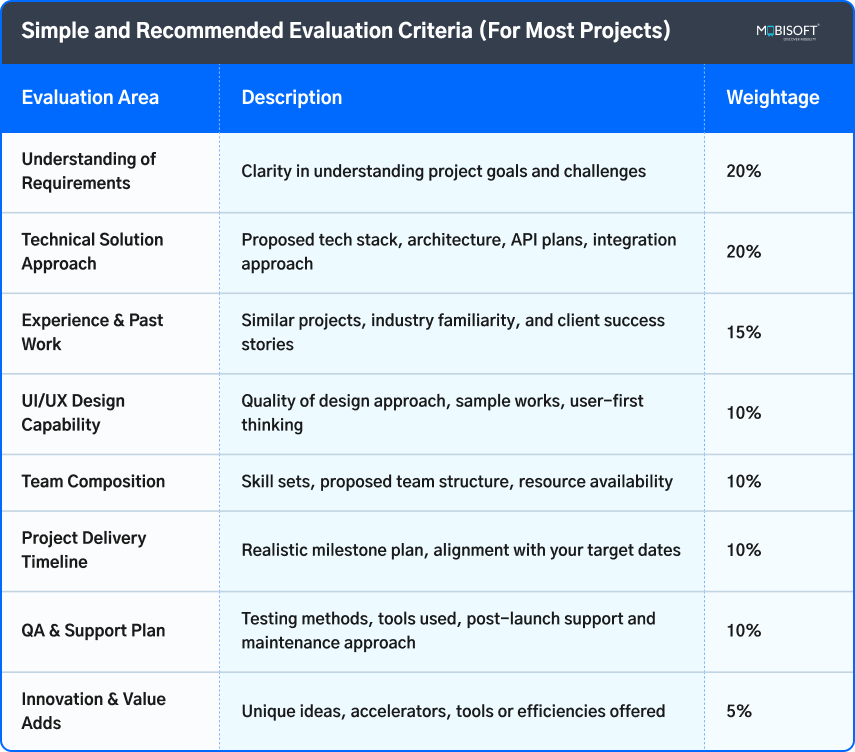Click the 'Team Composition' row label
Image resolution: width=855 pixels, height=752 pixels.
pyautogui.click(x=93, y=481)
